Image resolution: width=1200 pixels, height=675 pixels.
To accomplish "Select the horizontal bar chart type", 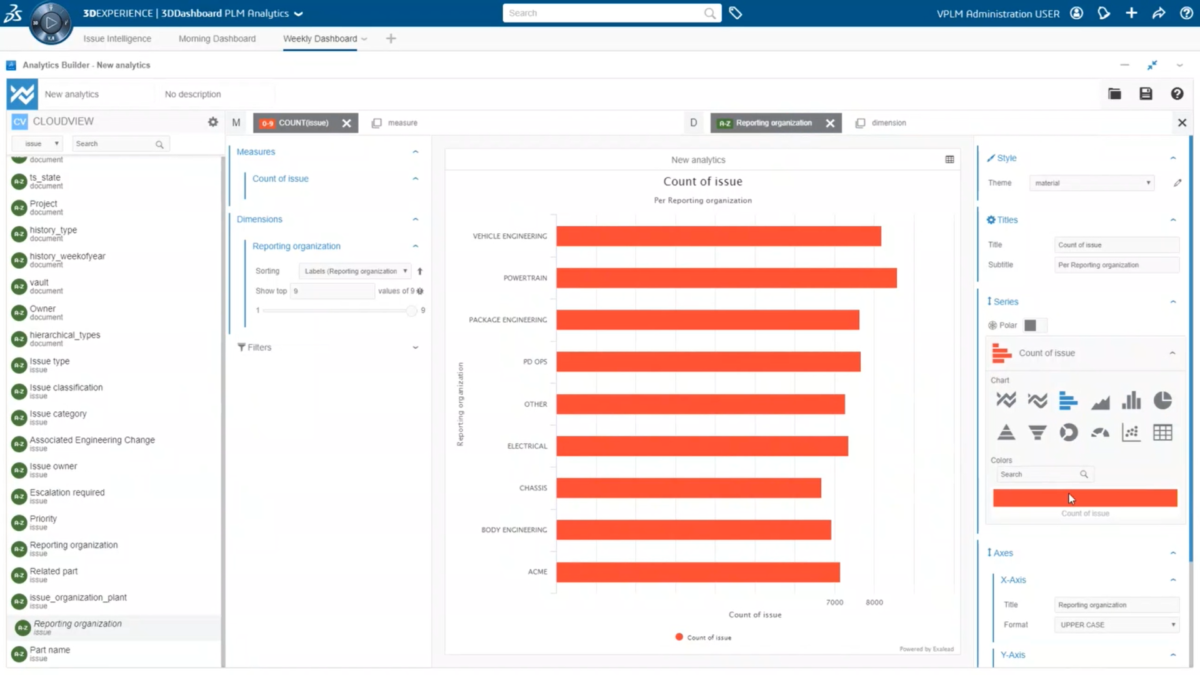I will [1068, 401].
